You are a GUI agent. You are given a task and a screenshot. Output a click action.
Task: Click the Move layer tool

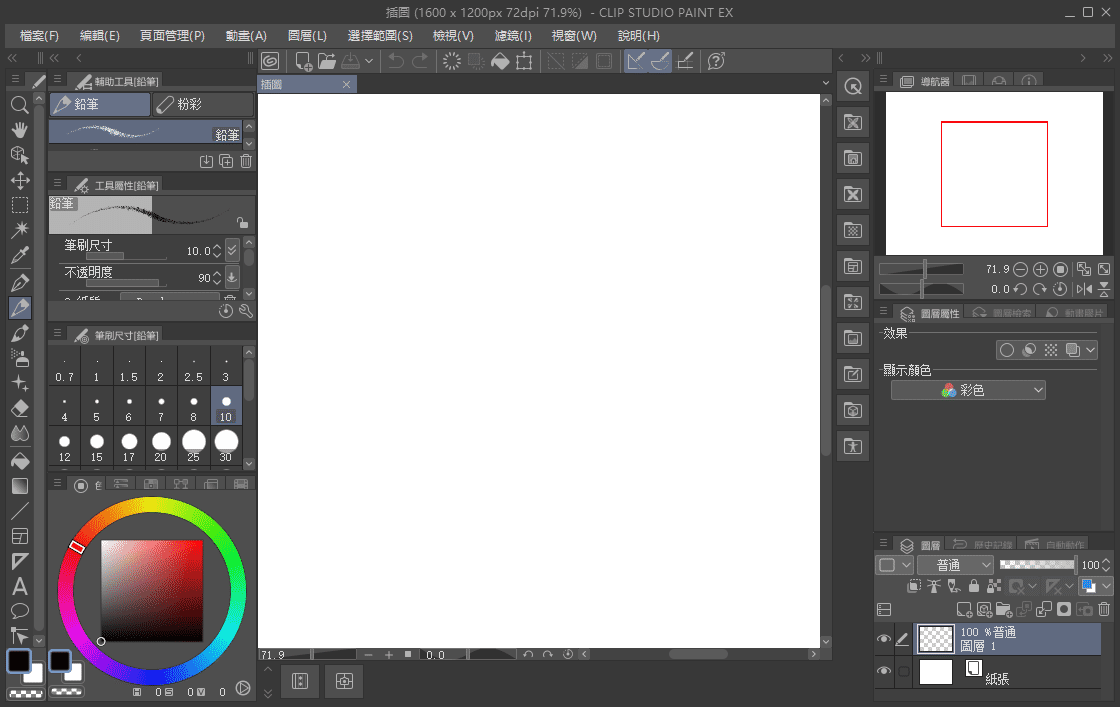[x=19, y=180]
